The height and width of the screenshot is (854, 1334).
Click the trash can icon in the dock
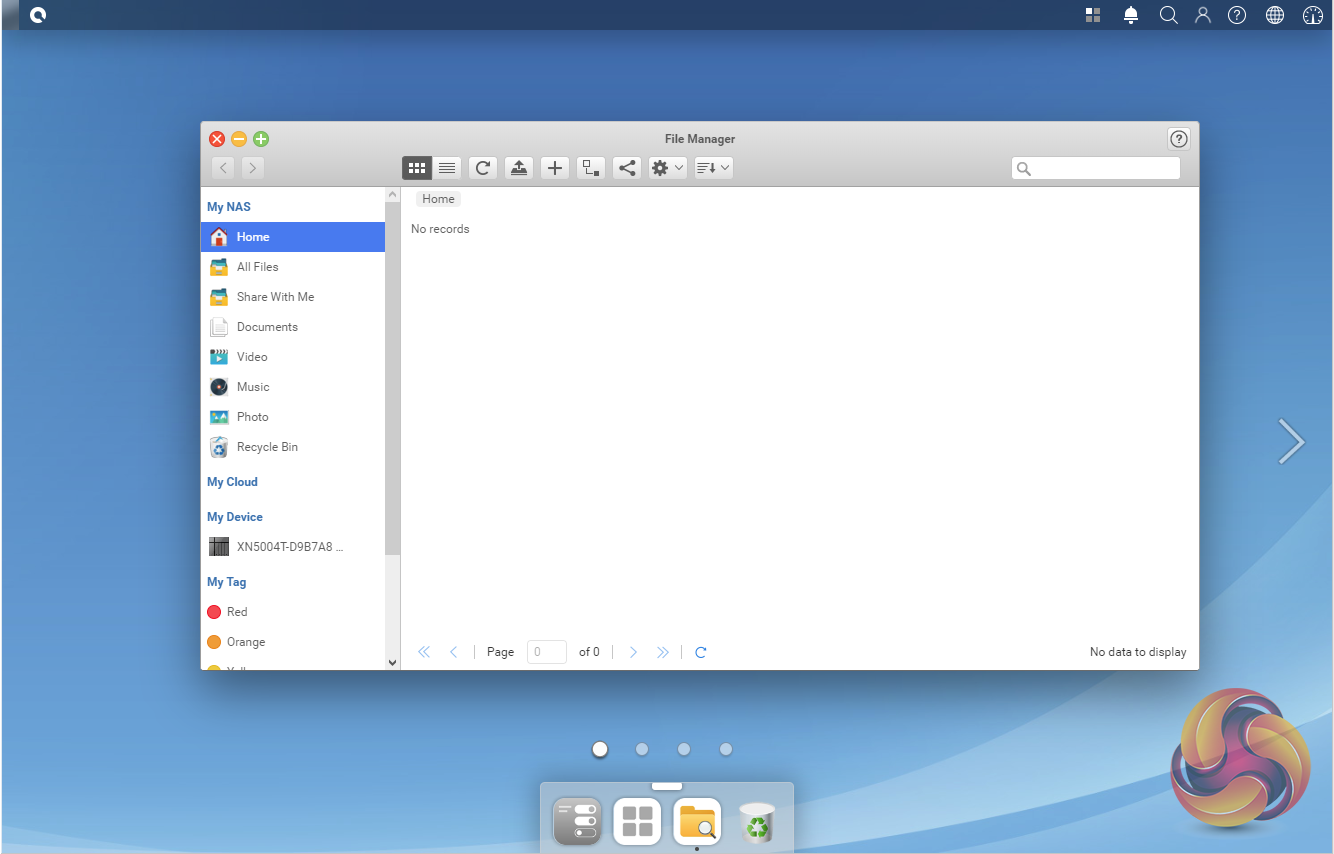(757, 822)
